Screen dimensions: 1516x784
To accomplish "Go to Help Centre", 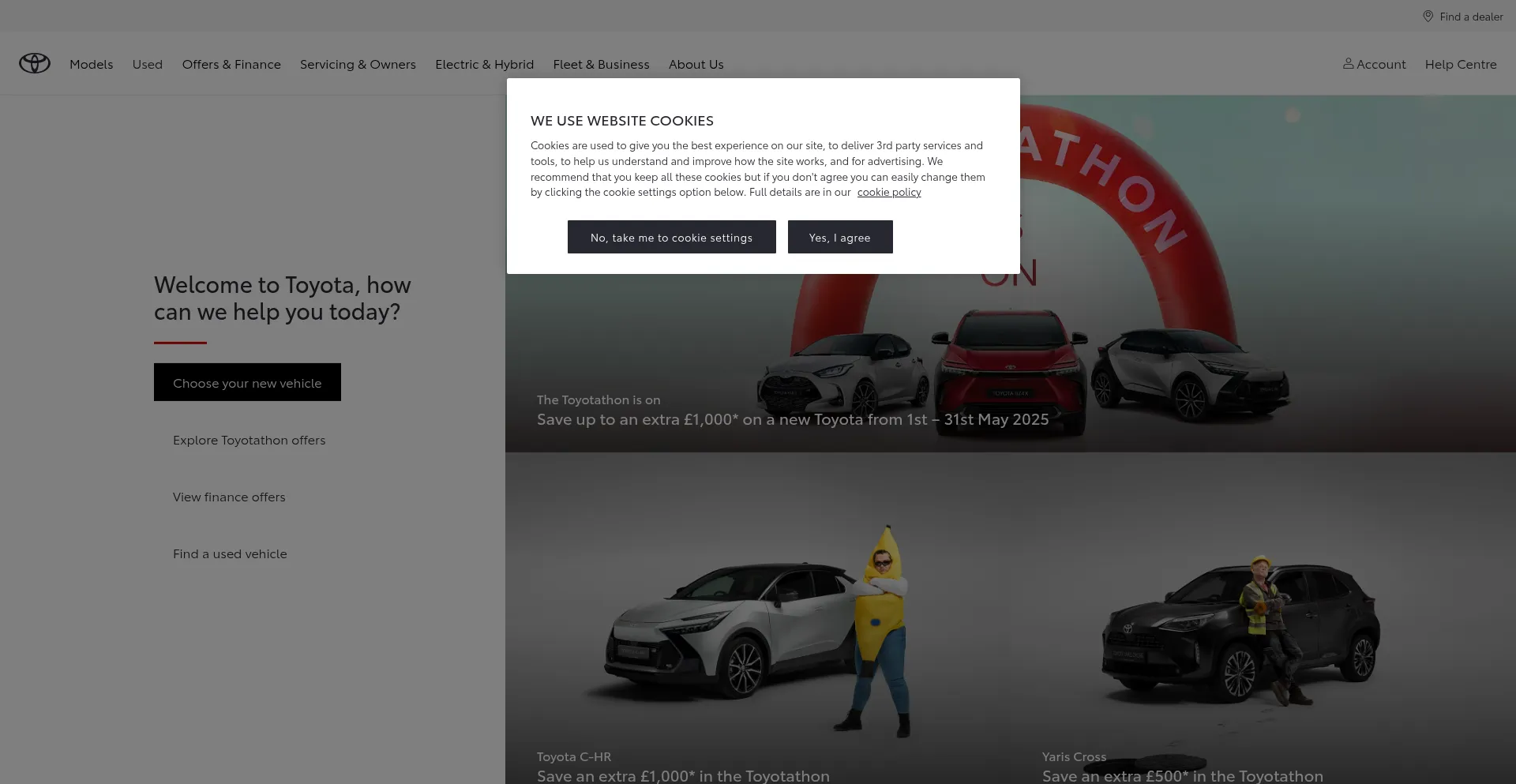I will (1460, 65).
